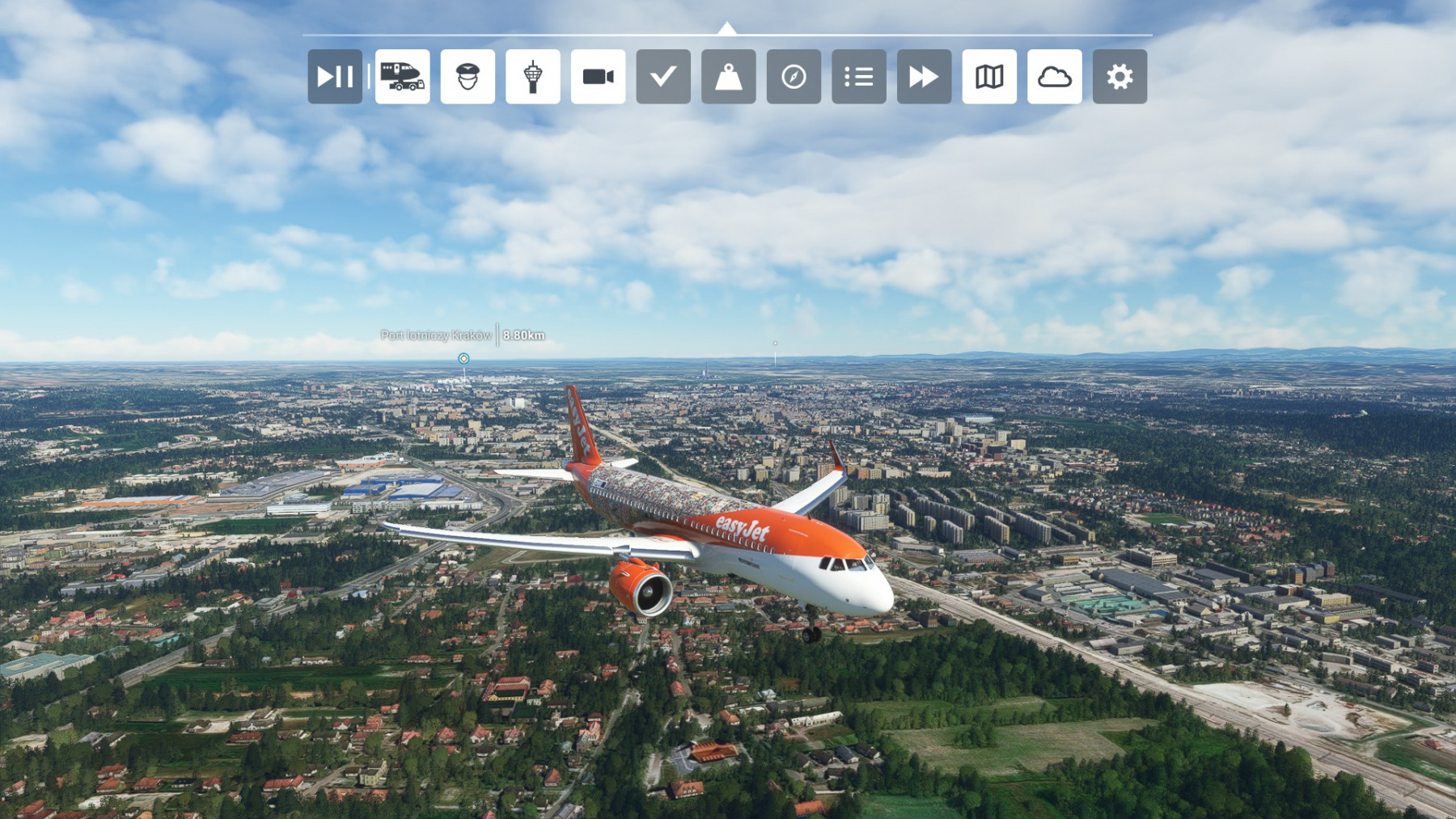1456x819 pixels.
Task: Open the ATC tower panel
Action: (x=533, y=77)
